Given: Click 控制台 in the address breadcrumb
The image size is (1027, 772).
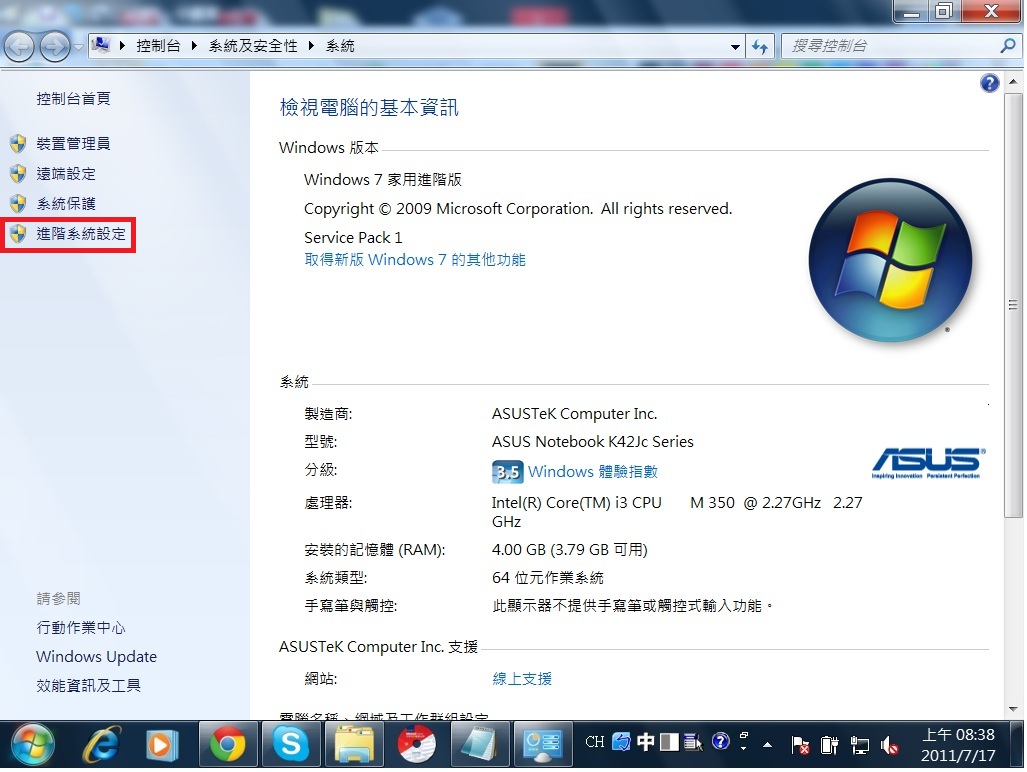Looking at the screenshot, I should pyautogui.click(x=158, y=46).
